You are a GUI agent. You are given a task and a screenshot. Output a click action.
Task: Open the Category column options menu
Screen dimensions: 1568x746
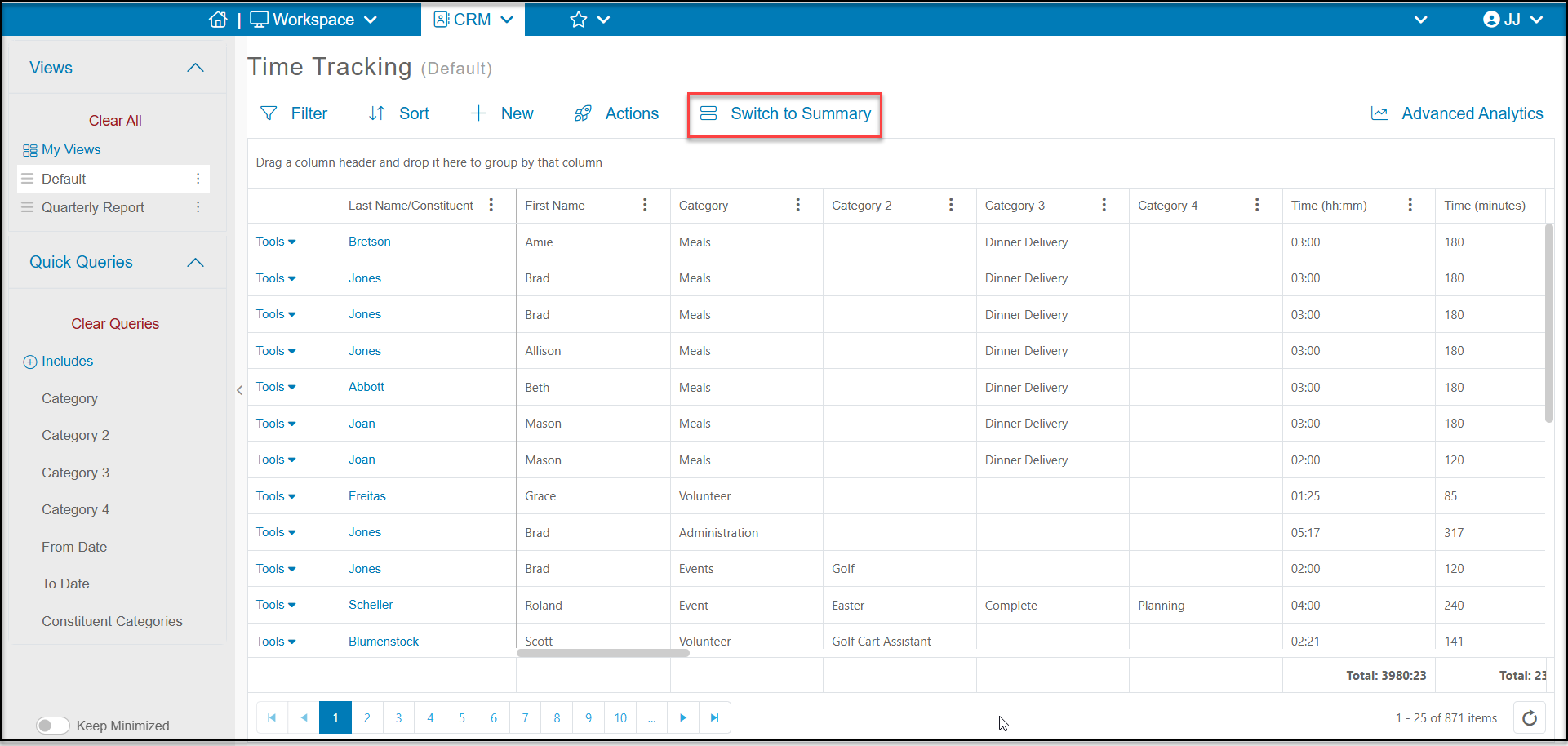pyautogui.click(x=797, y=205)
